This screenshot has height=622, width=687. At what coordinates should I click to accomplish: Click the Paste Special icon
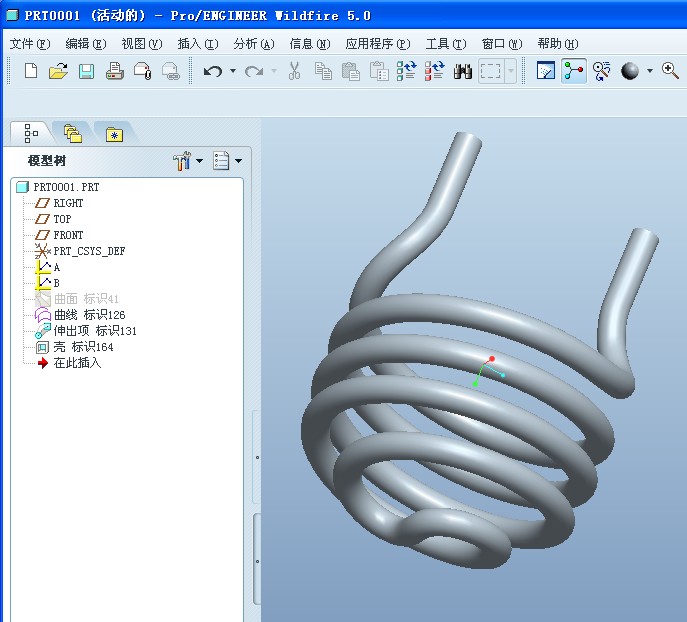coord(379,71)
